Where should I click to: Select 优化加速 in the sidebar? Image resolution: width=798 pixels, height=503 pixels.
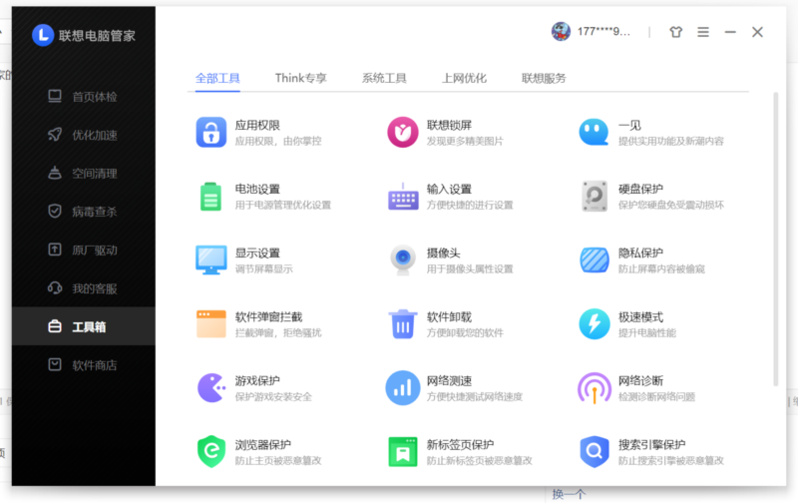tap(83, 135)
